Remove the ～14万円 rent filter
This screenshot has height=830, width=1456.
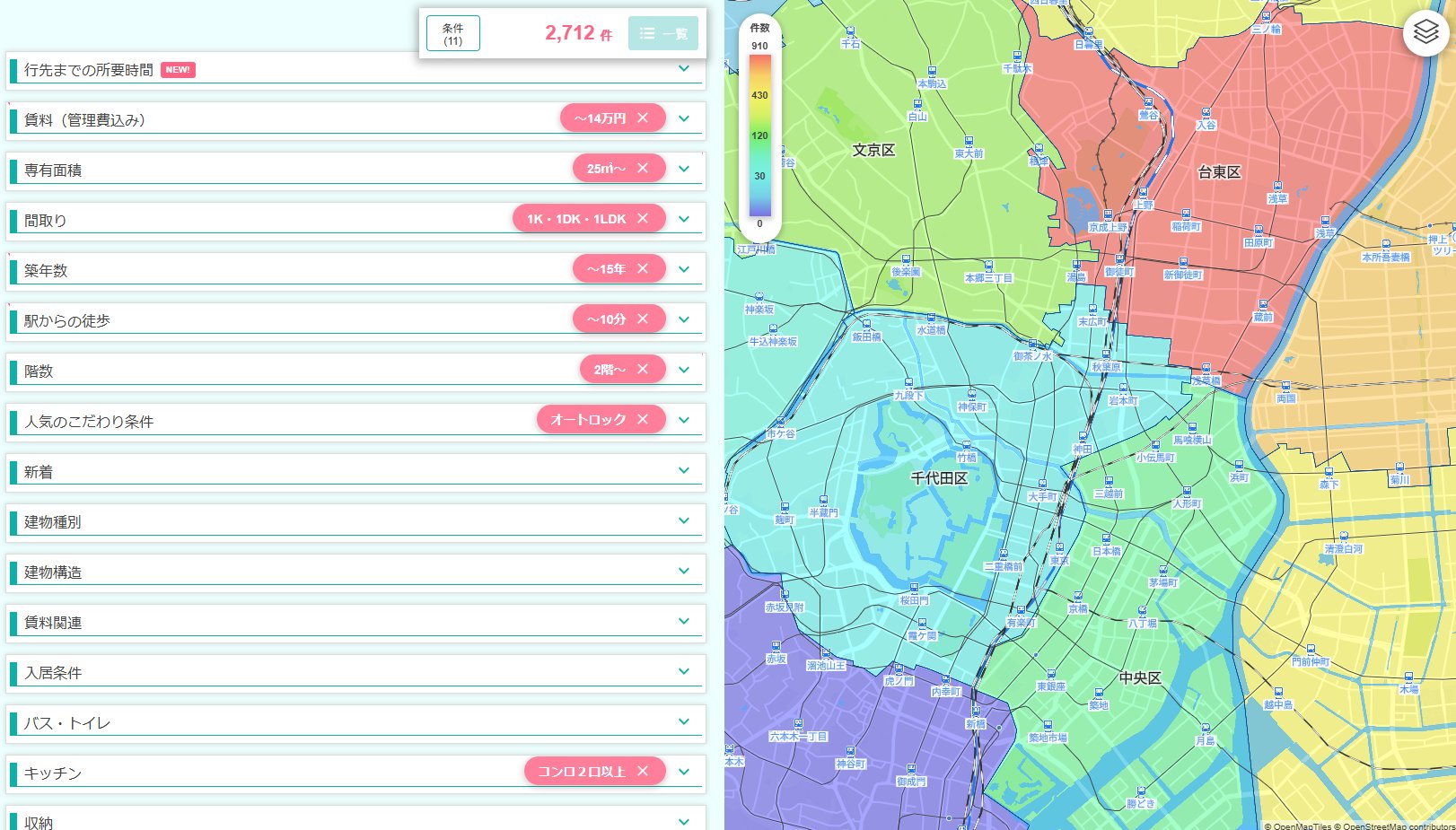tap(643, 118)
